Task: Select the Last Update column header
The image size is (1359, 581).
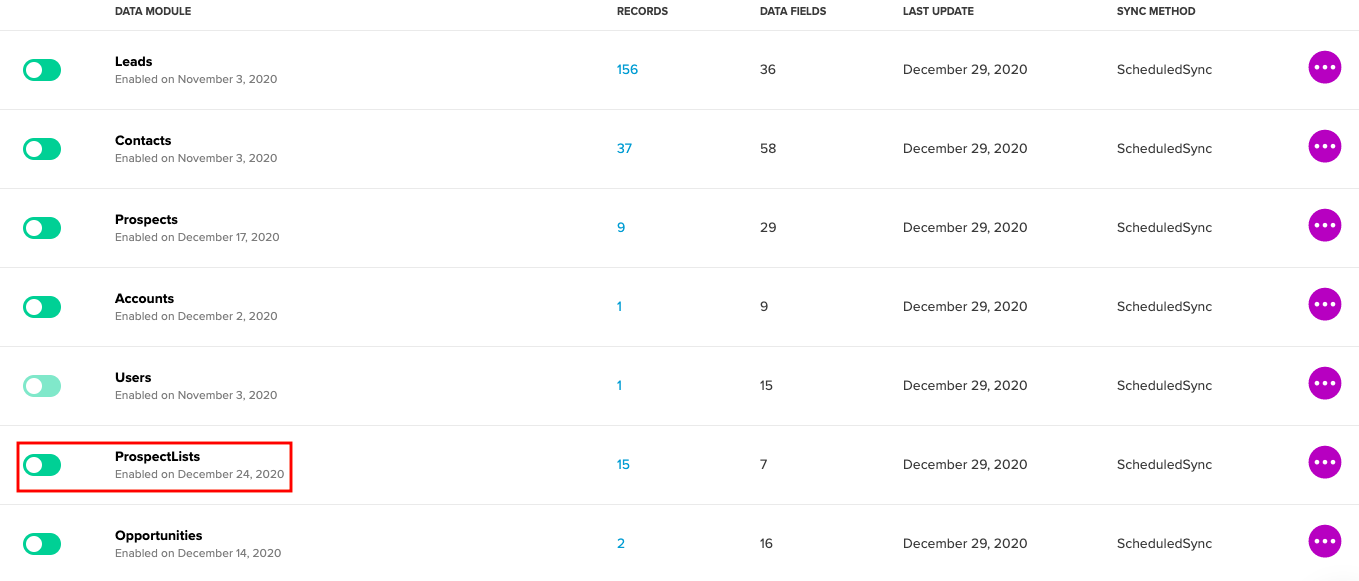Action: point(938,12)
